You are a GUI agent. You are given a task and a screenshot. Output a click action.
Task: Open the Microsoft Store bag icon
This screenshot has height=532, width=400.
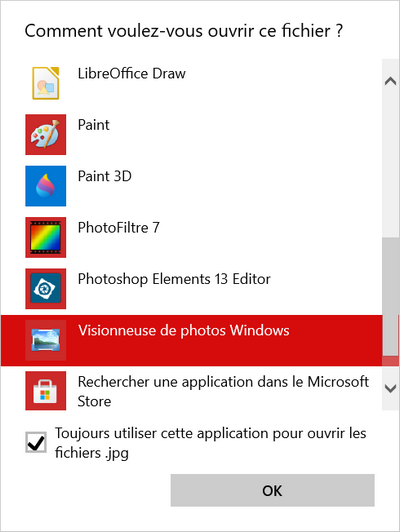tap(45, 391)
